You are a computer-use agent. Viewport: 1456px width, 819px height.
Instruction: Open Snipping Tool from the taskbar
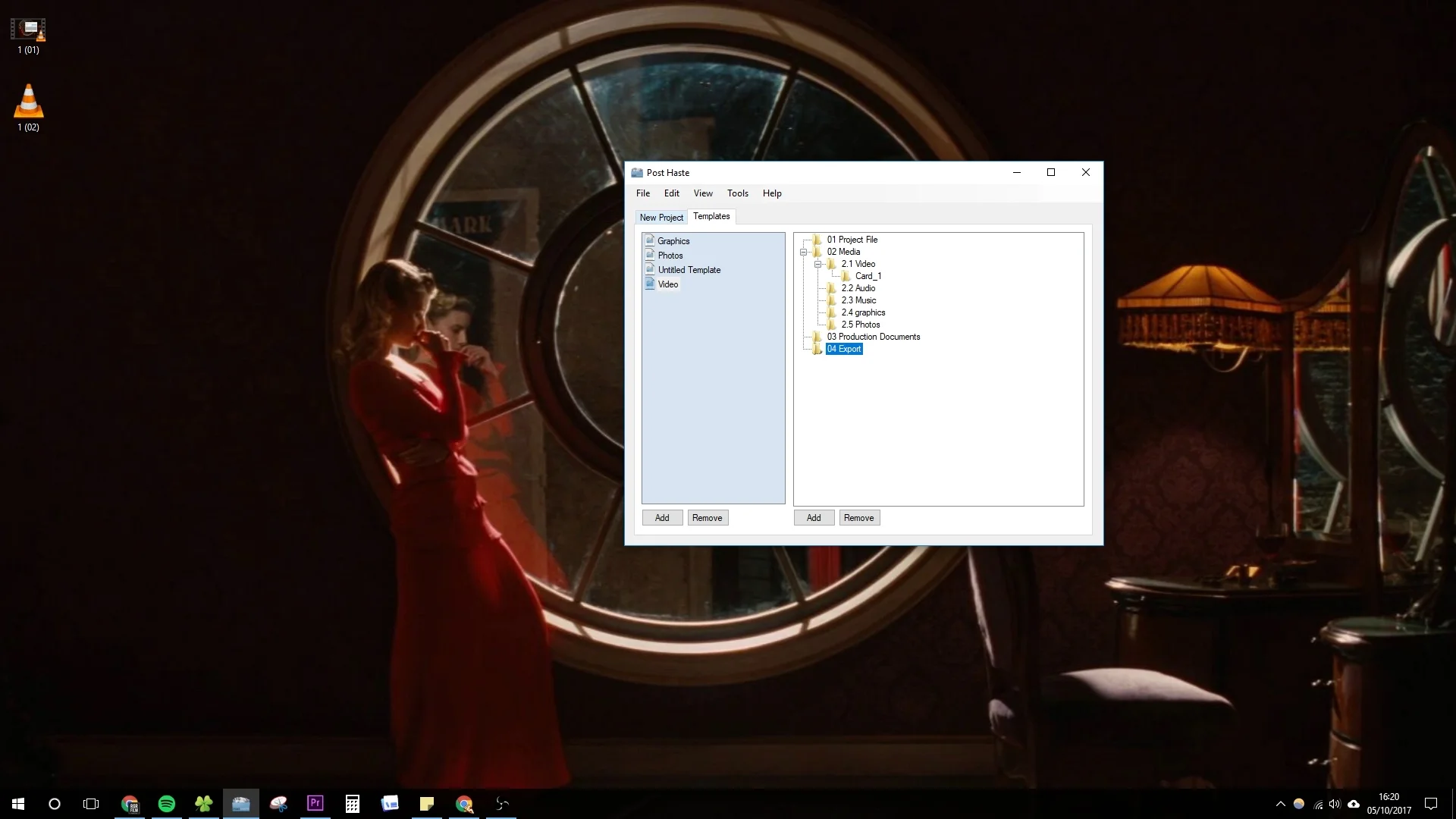pos(278,804)
